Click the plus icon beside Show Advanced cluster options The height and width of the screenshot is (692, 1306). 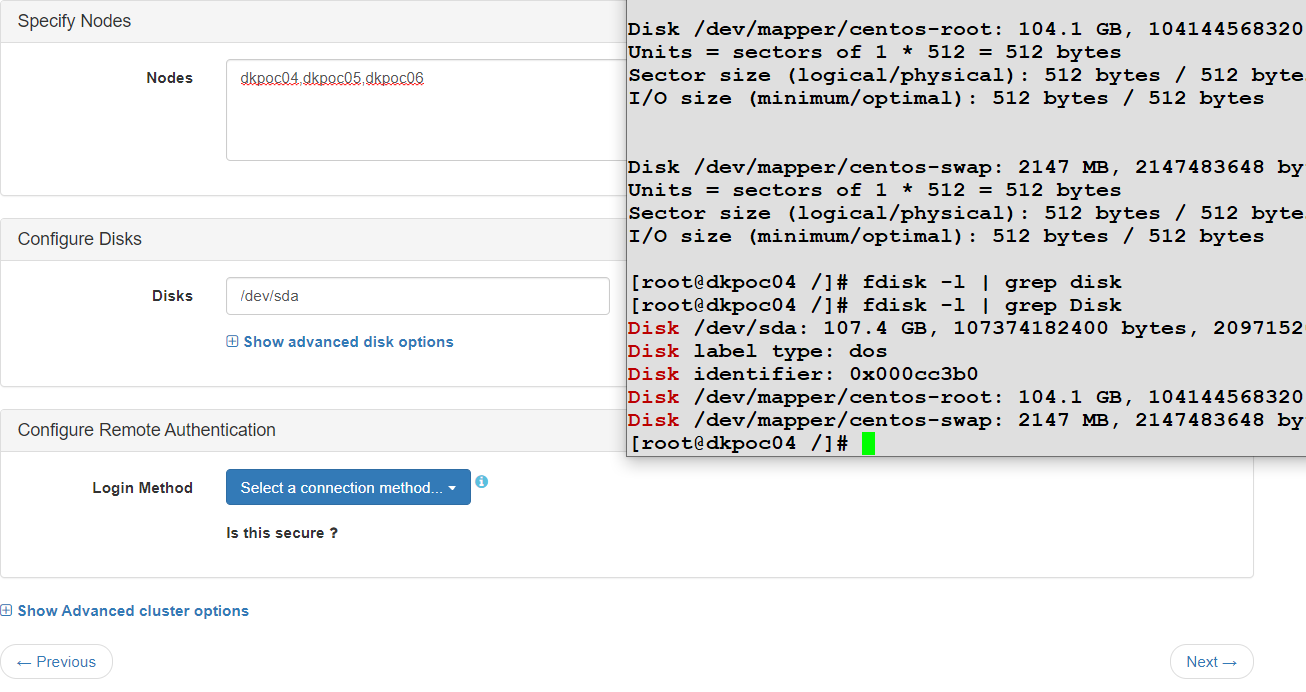pos(7,610)
